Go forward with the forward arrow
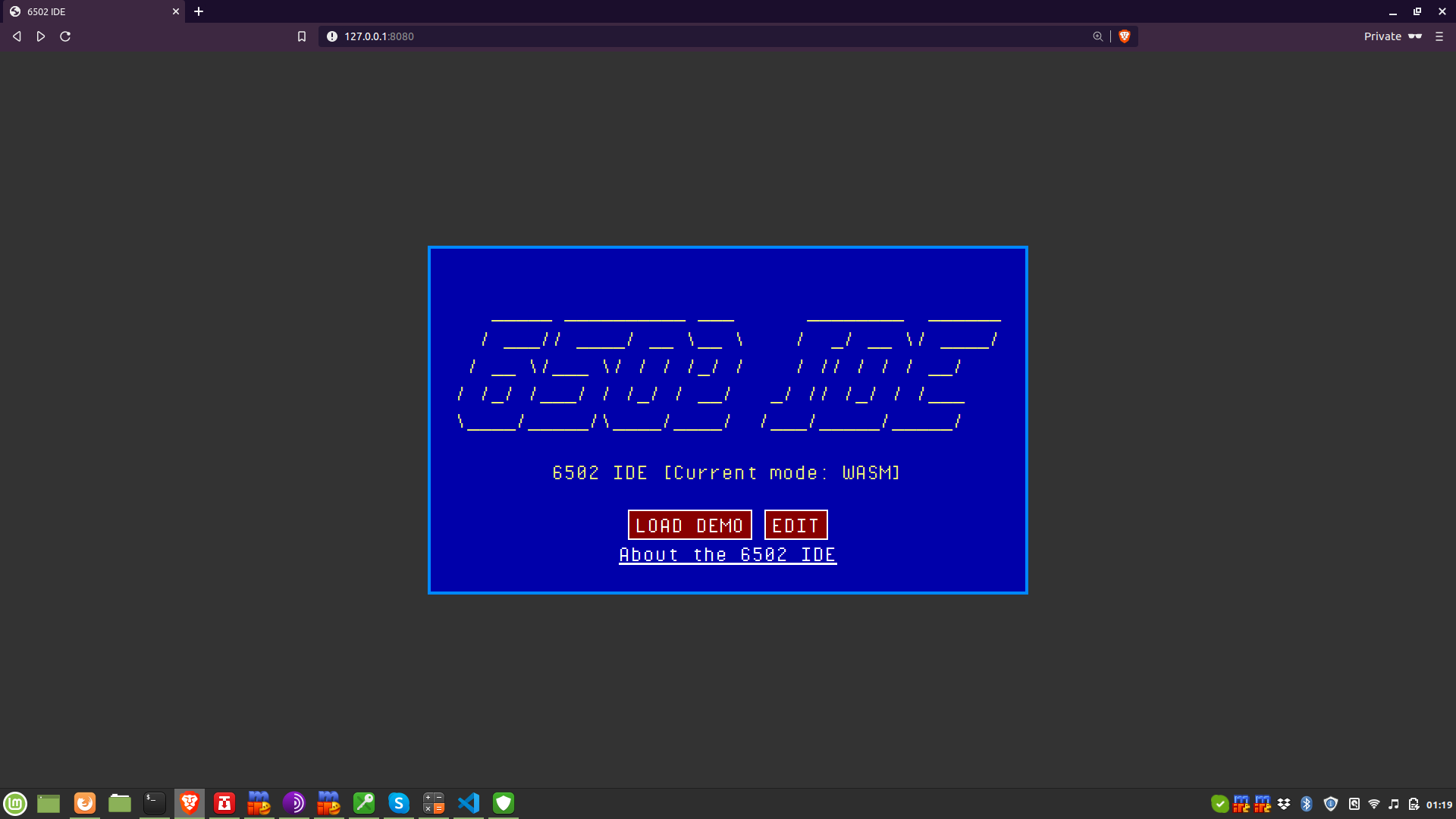Image resolution: width=1456 pixels, height=819 pixels. 41,36
